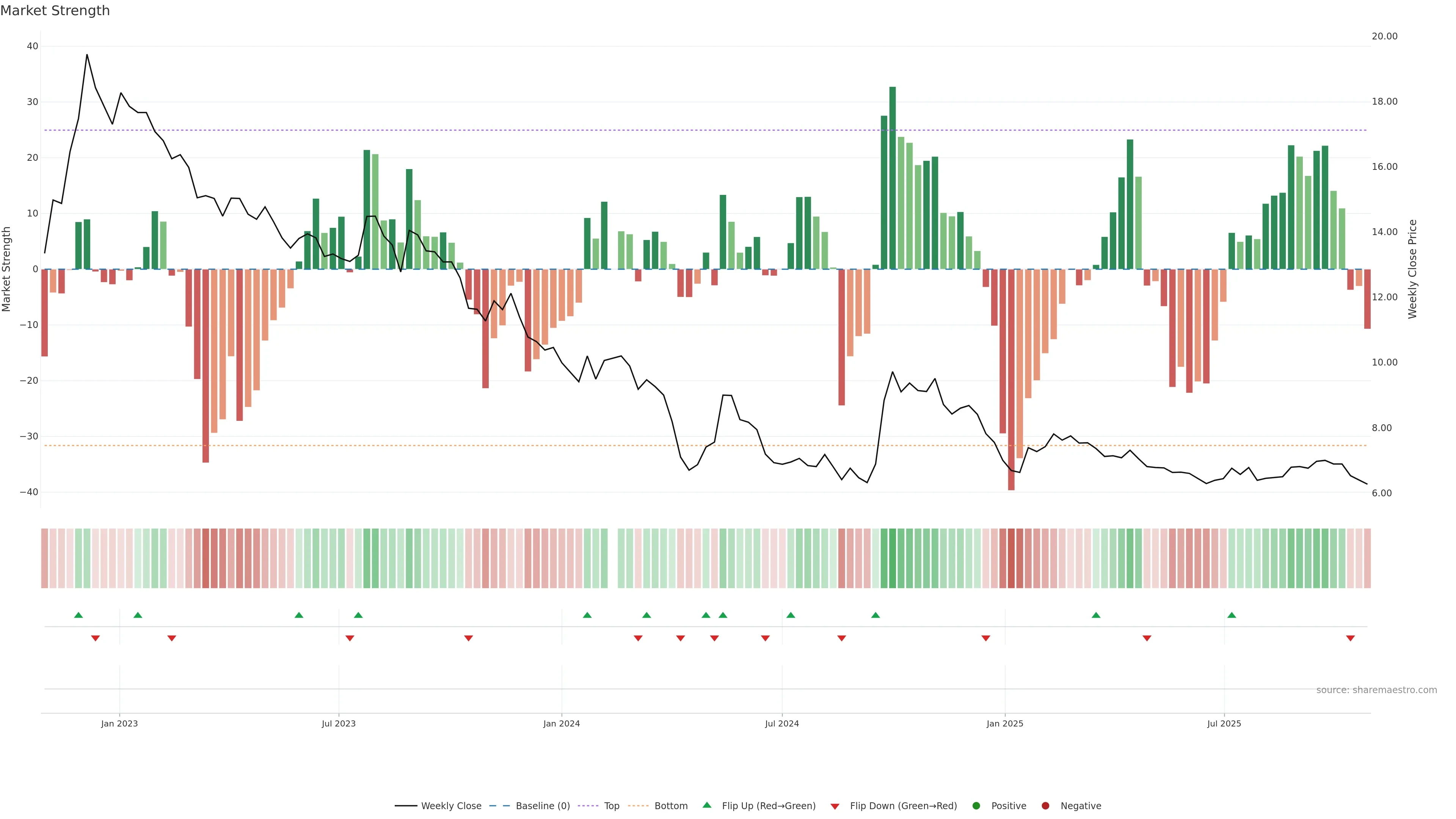Click the deepest red bar near -40
Image resolution: width=1456 pixels, height=819 pixels.
click(x=1011, y=379)
